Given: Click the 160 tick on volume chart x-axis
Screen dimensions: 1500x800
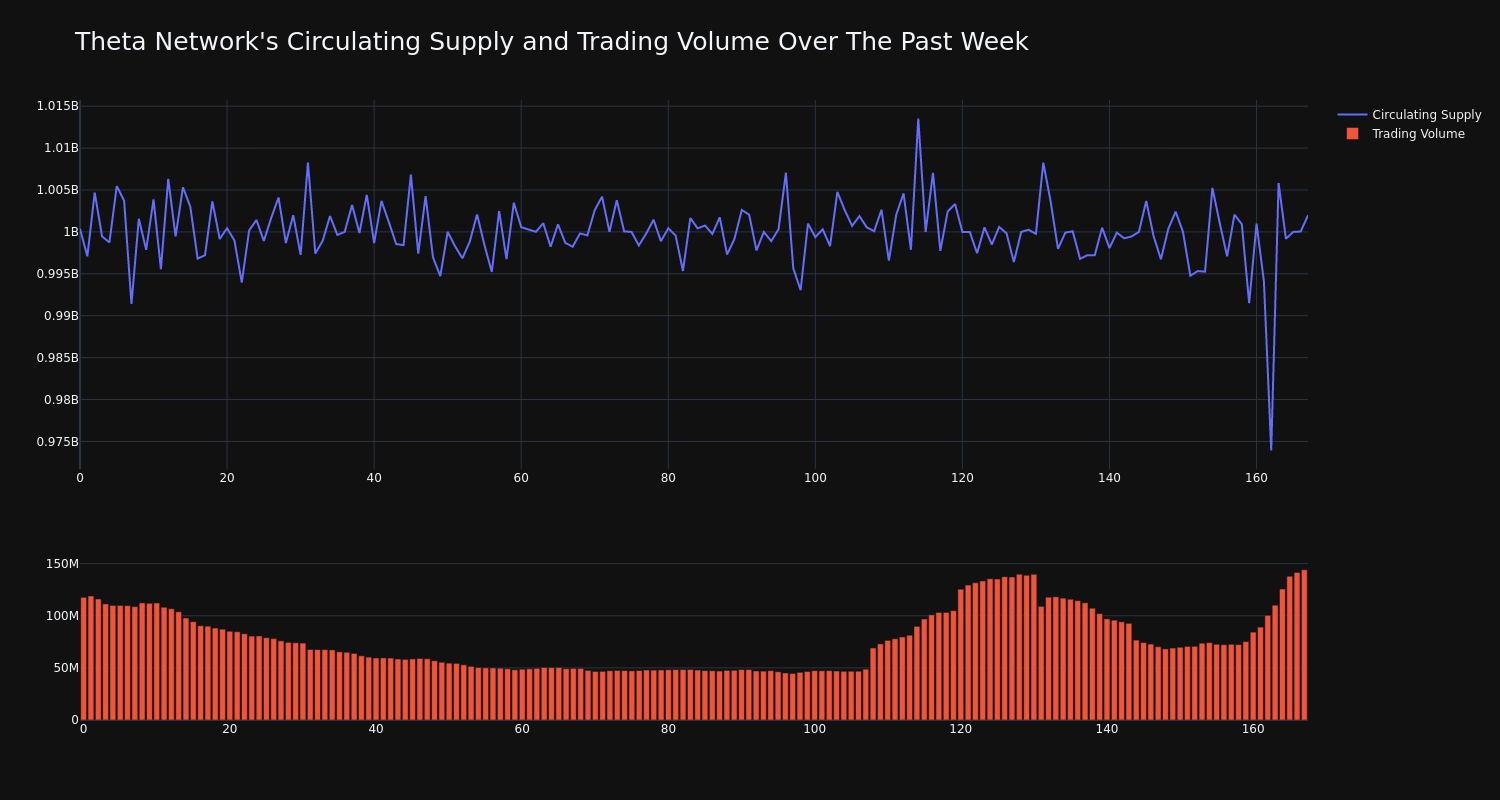Looking at the screenshot, I should coord(1253,729).
